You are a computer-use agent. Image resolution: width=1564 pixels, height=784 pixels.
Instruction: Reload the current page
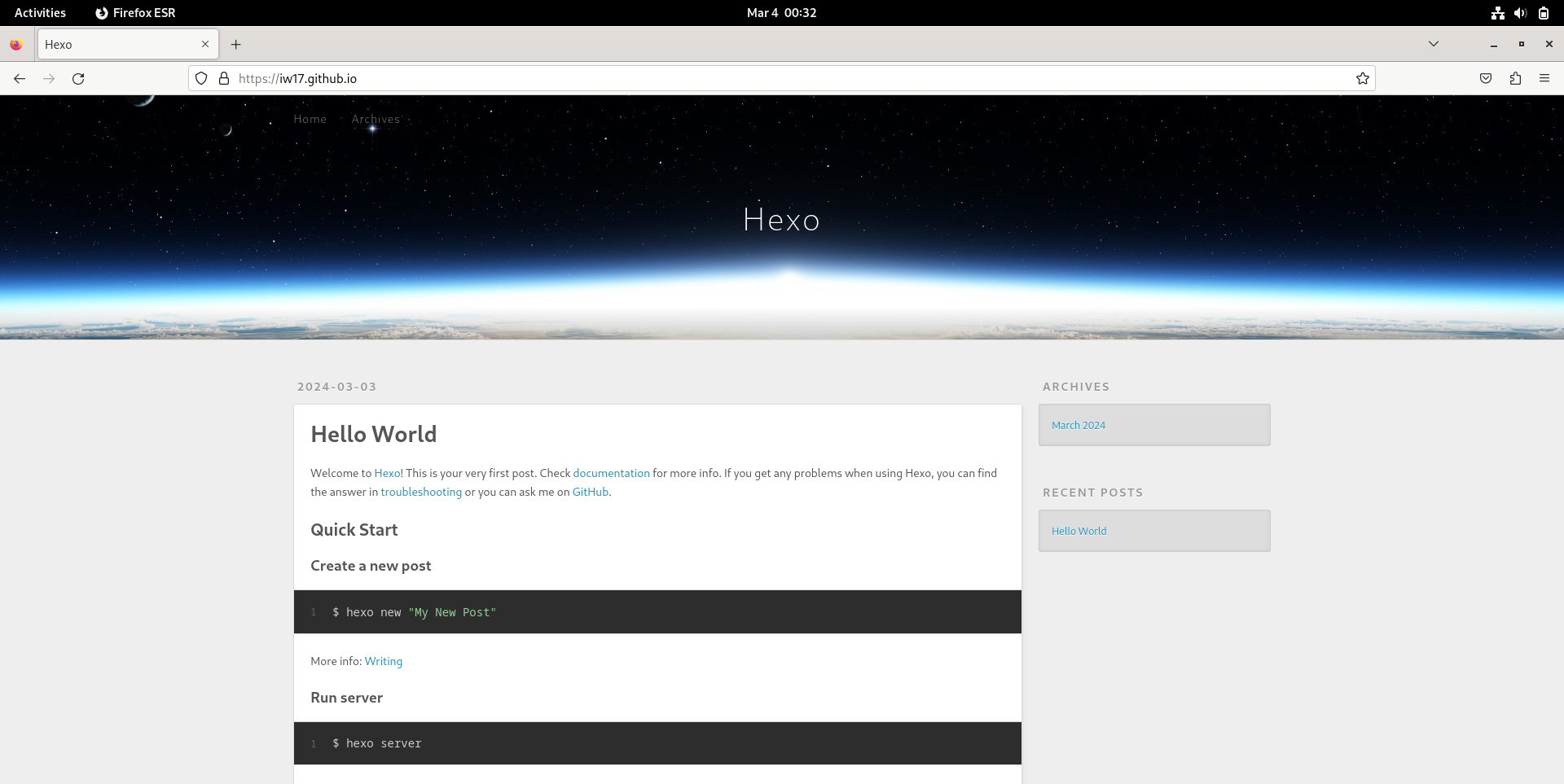(x=78, y=78)
